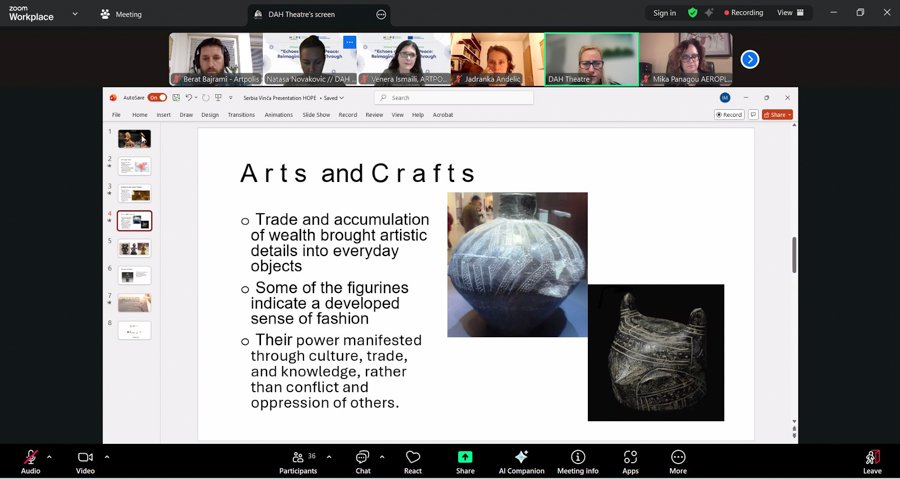900x479 pixels.
Task: Click the green Share screen icon
Action: tap(465, 459)
